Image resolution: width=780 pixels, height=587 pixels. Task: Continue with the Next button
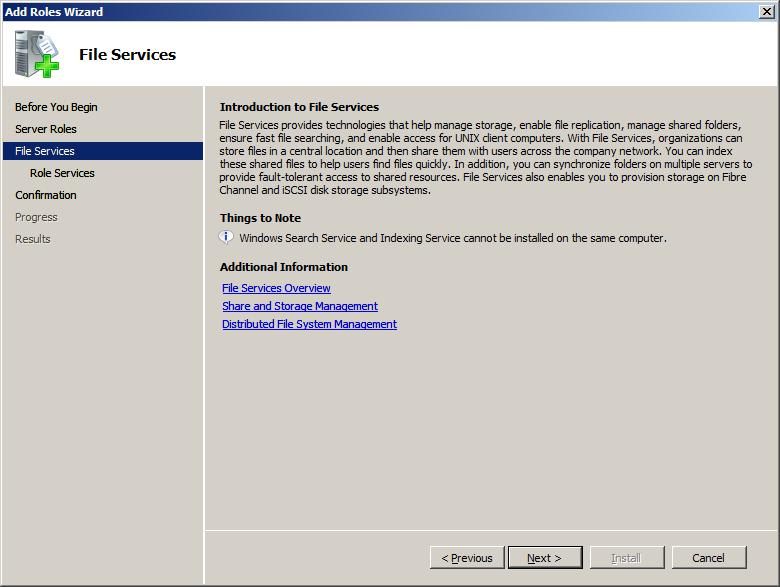tap(545, 558)
